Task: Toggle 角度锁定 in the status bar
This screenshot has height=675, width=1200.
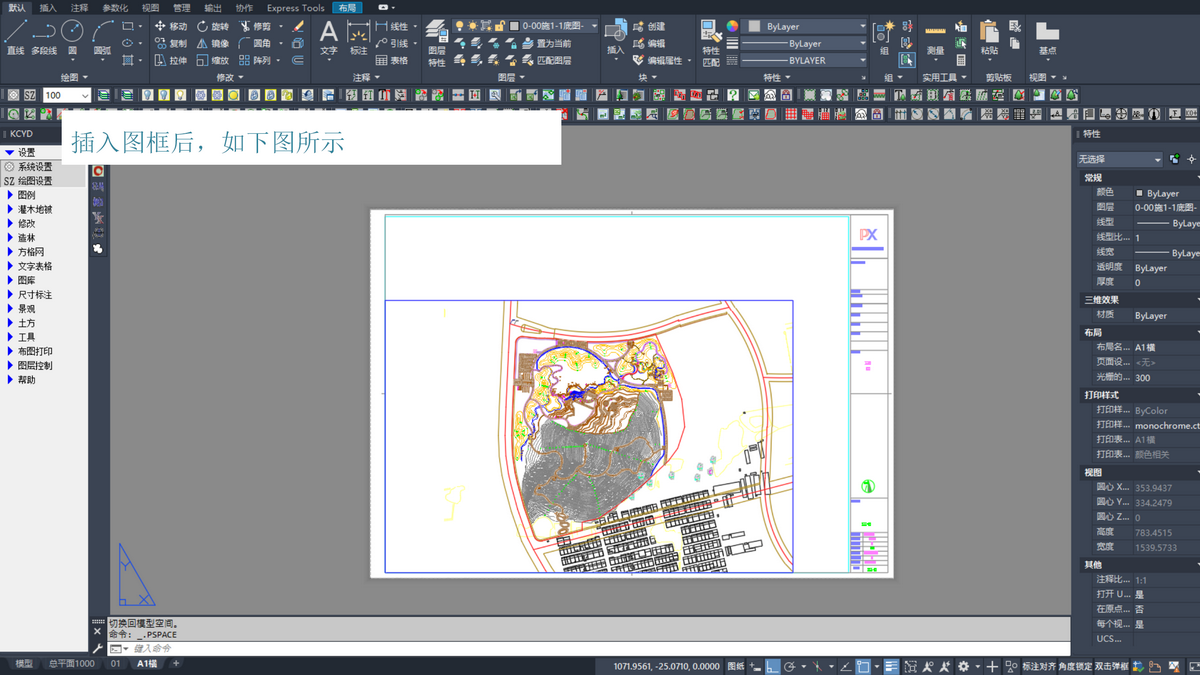Action: click(1075, 666)
